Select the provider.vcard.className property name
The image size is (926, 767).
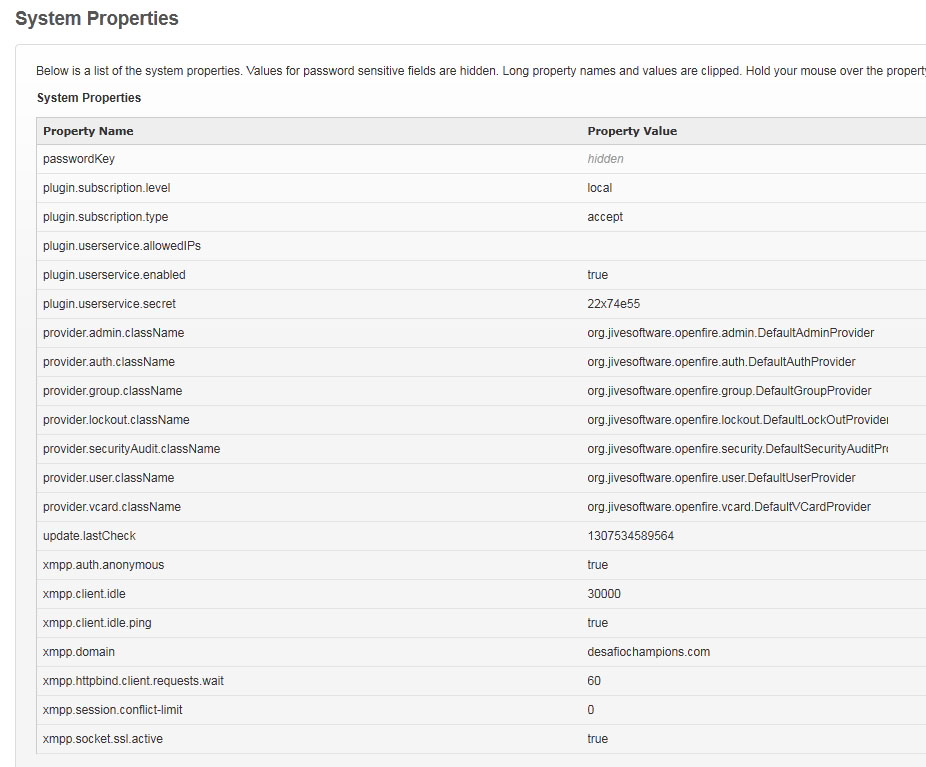[112, 506]
